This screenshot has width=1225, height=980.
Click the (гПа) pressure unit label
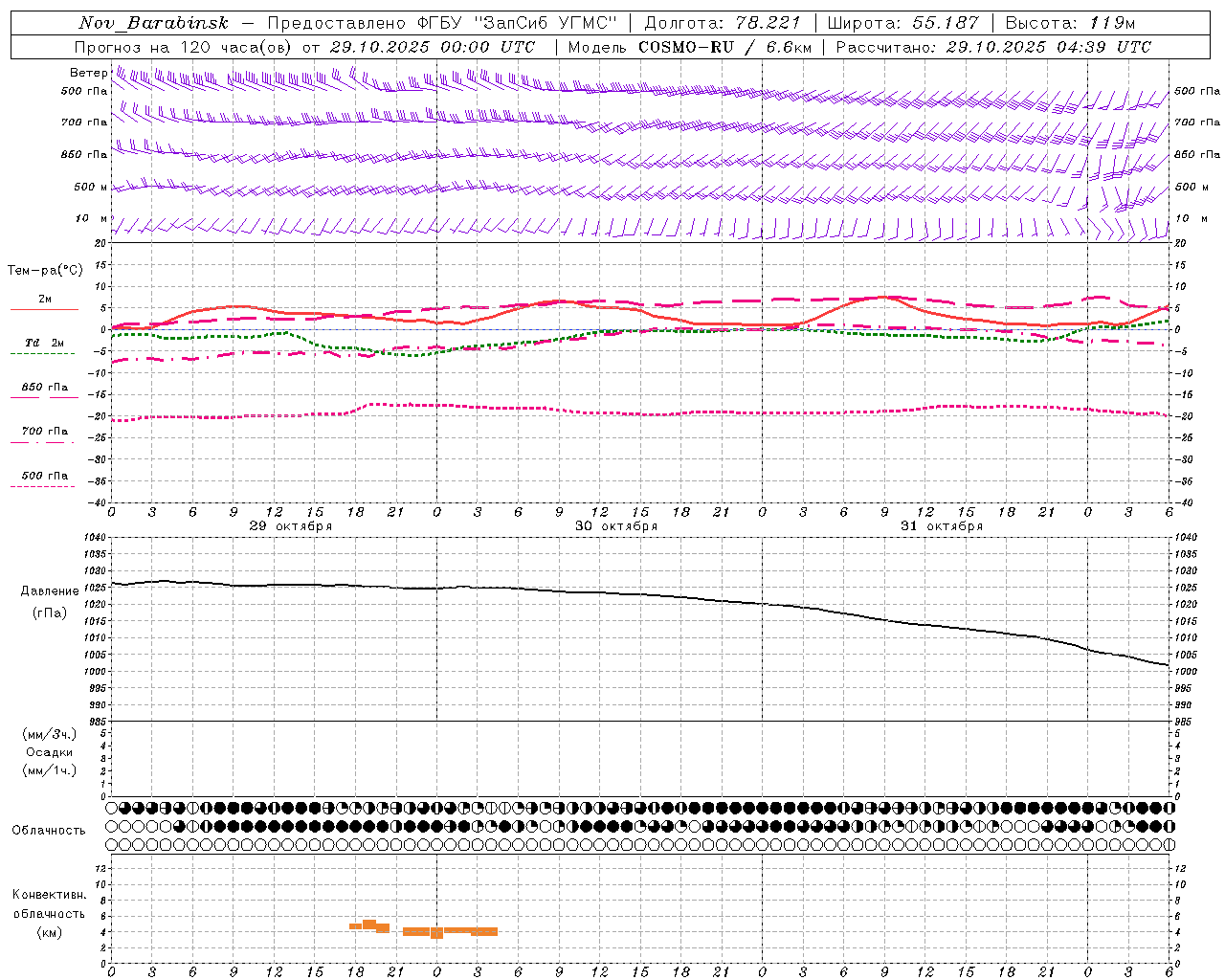coord(50,612)
